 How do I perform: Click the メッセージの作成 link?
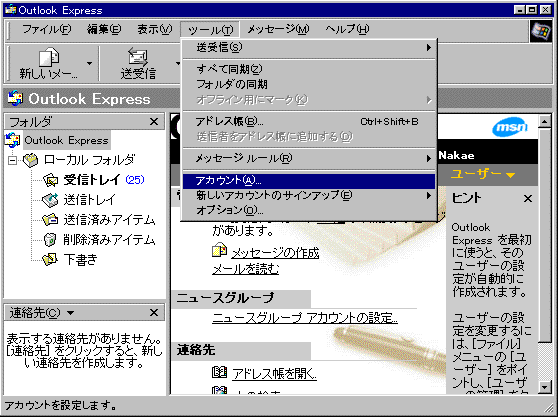pyautogui.click(x=275, y=253)
